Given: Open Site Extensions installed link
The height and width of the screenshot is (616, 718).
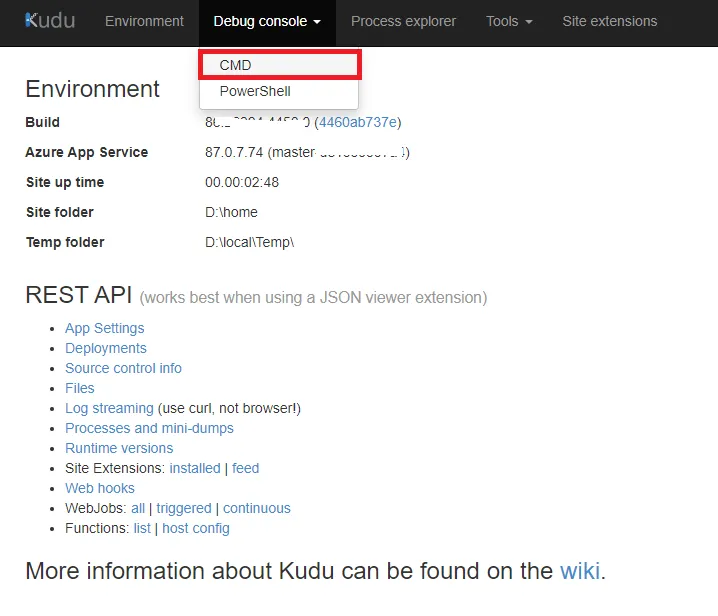Looking at the screenshot, I should pyautogui.click(x=195, y=468).
